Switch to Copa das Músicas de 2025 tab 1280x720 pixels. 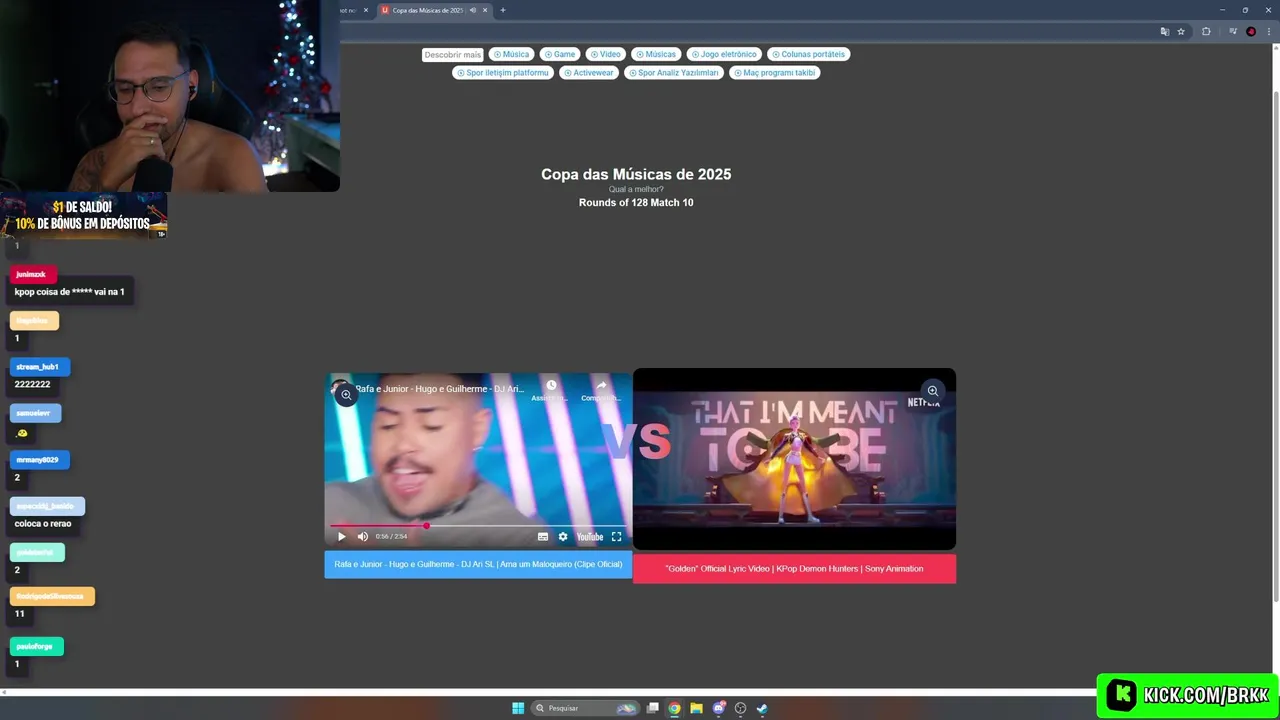click(x=427, y=10)
